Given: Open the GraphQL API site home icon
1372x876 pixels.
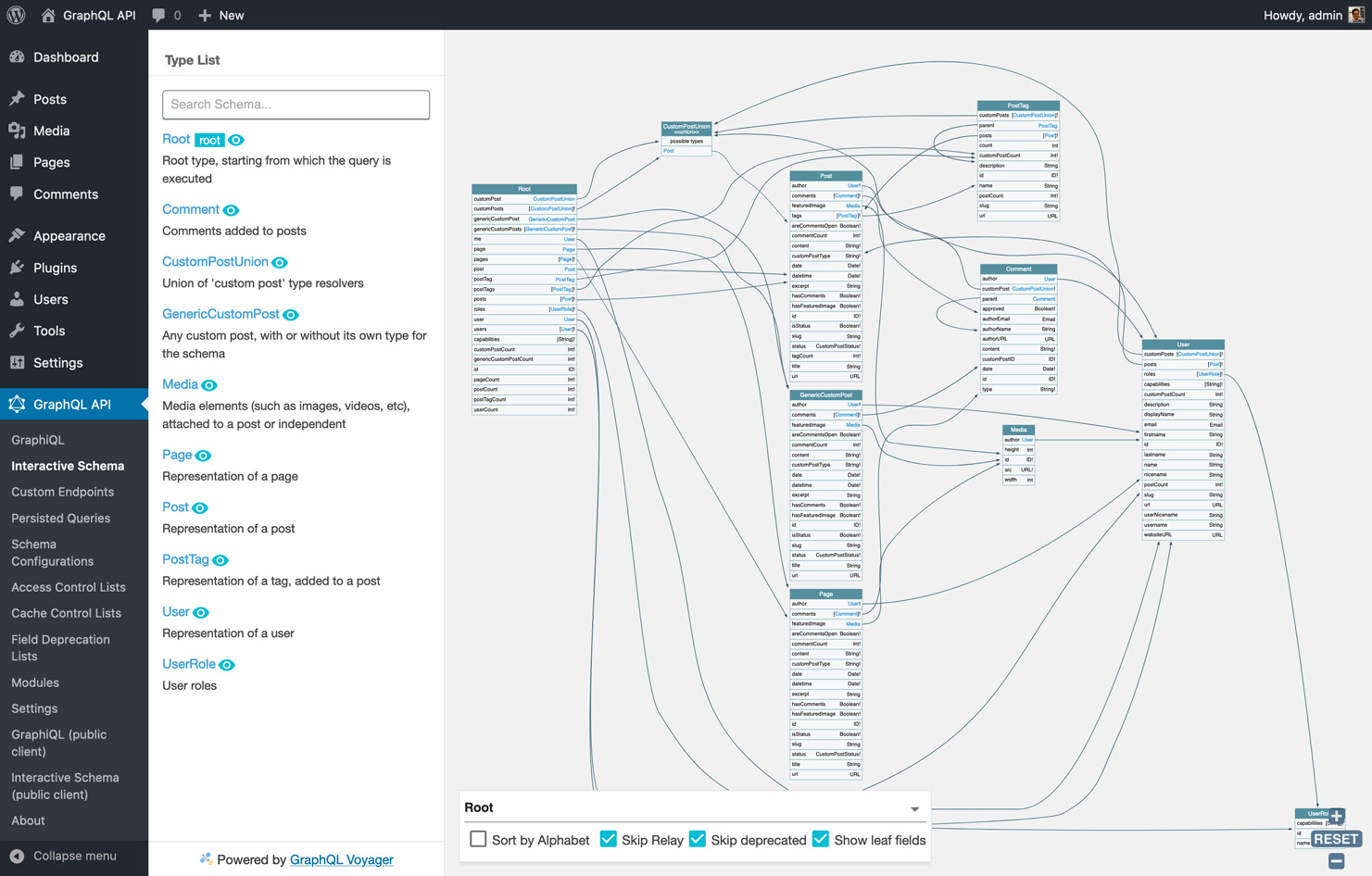Looking at the screenshot, I should [x=48, y=15].
